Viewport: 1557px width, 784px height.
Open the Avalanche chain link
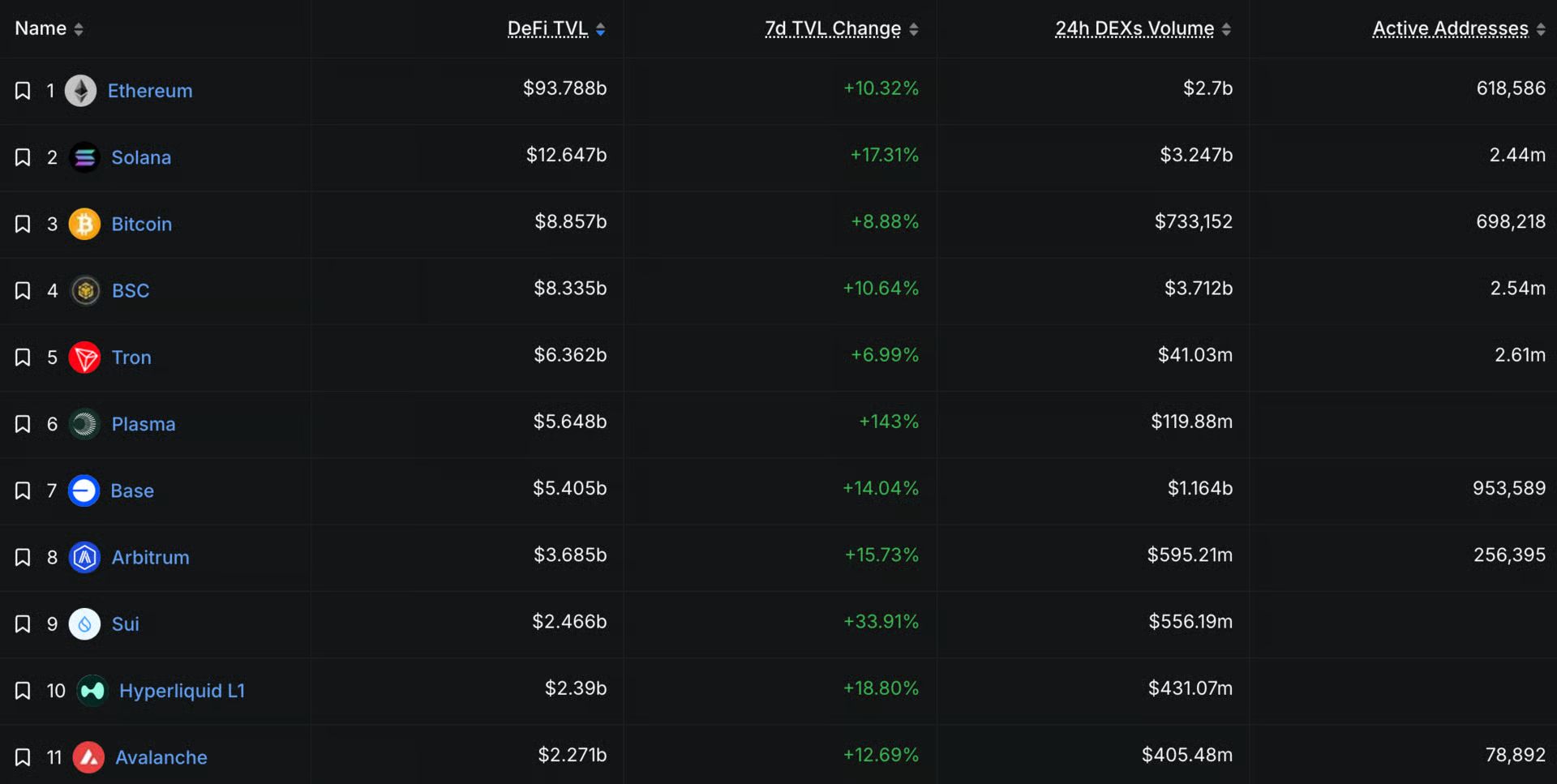coord(161,757)
